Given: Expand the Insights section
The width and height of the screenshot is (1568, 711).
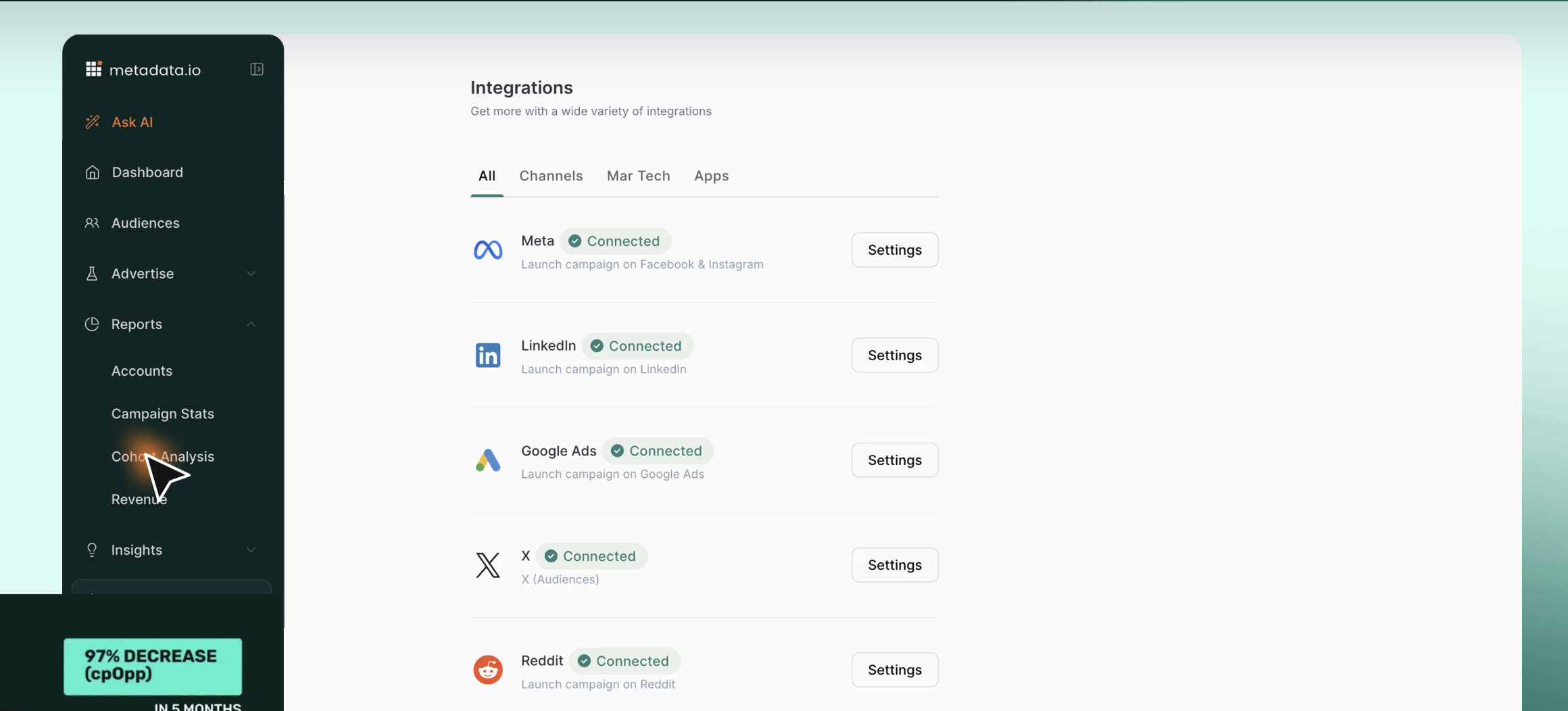Looking at the screenshot, I should pyautogui.click(x=251, y=549).
